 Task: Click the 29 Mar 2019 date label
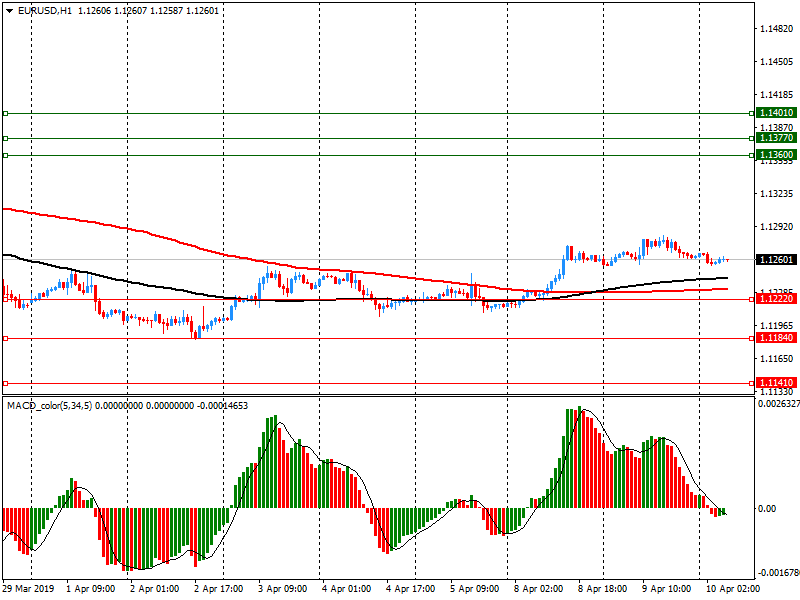28,589
